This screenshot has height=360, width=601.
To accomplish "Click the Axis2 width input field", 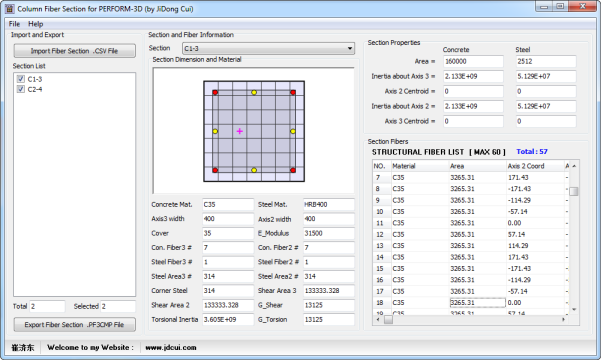I will tap(328, 219).
